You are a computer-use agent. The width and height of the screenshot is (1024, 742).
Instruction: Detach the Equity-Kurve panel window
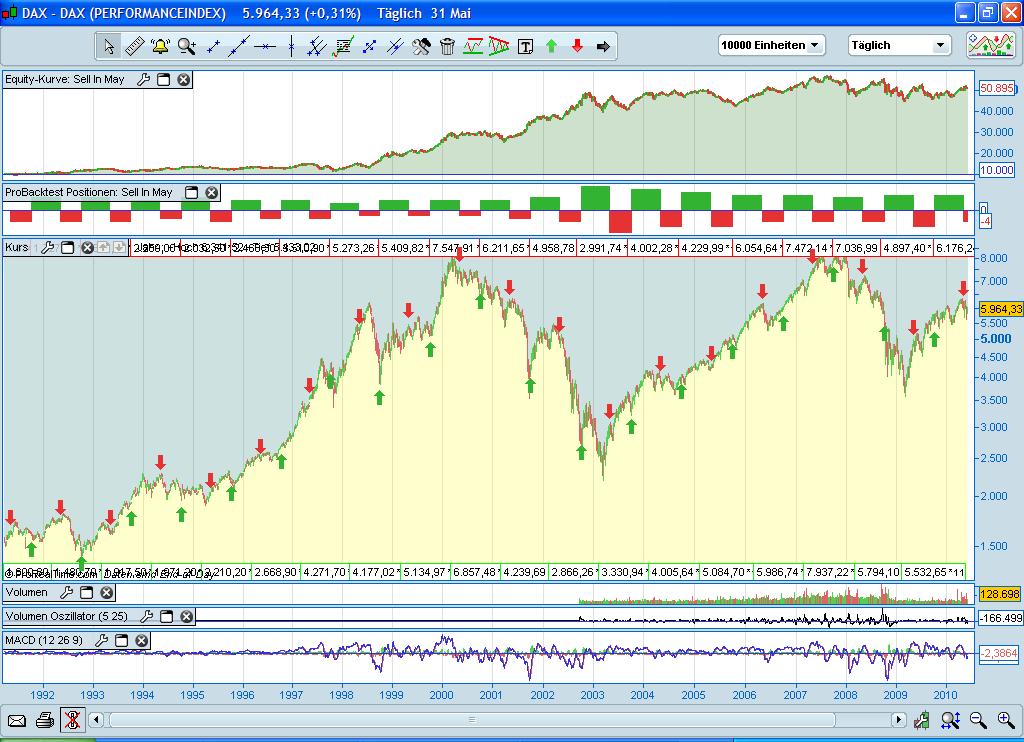pyautogui.click(x=164, y=80)
